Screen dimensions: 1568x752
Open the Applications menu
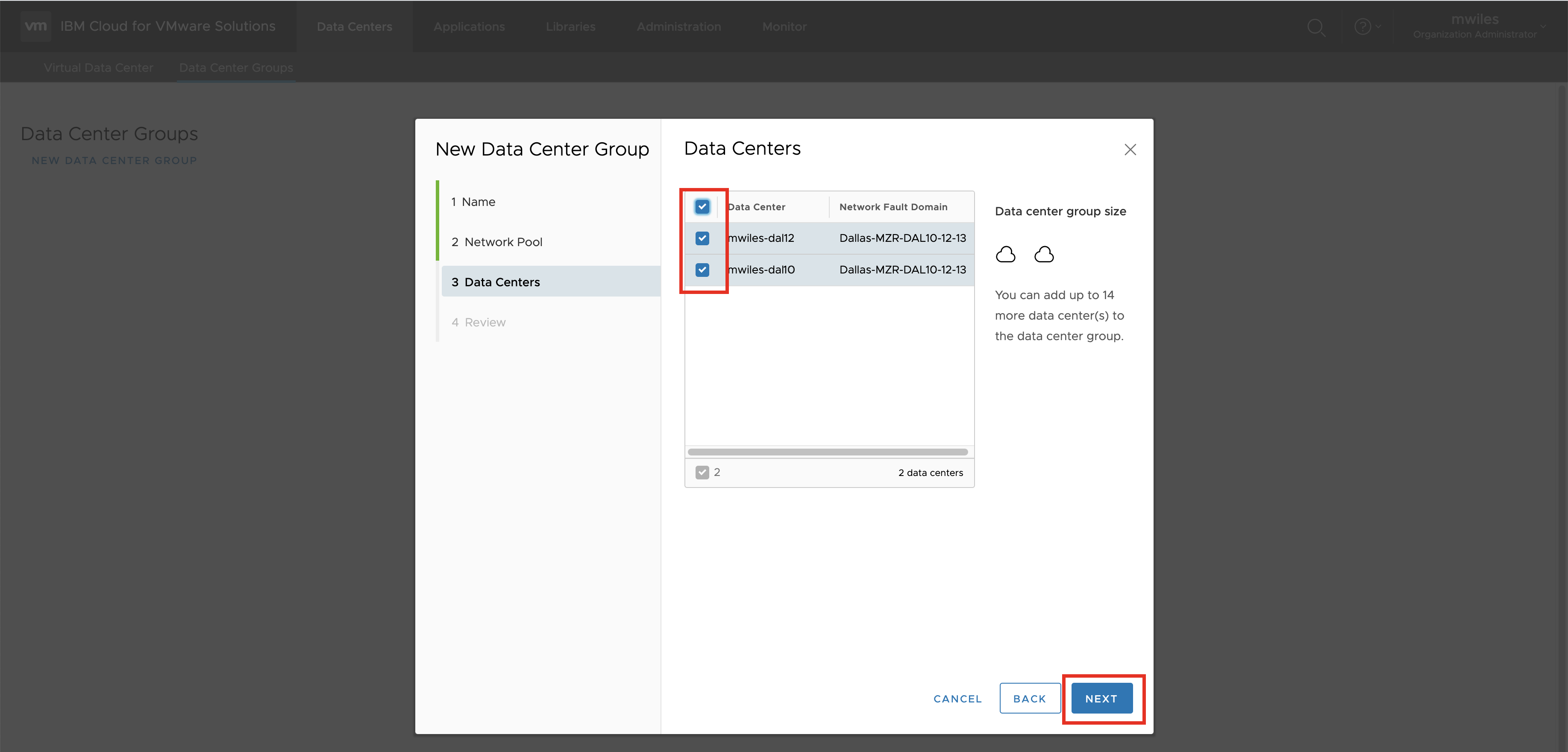pyautogui.click(x=469, y=27)
